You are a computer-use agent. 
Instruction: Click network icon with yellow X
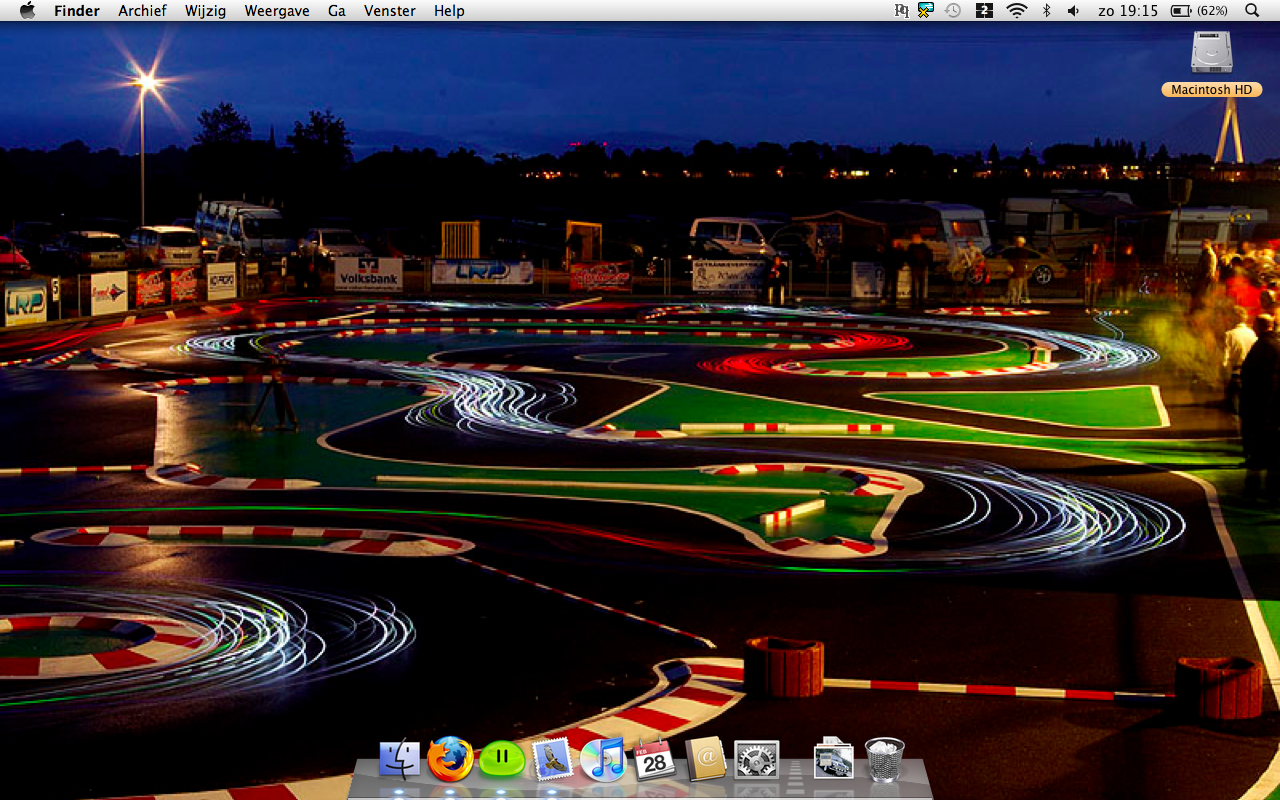[926, 11]
